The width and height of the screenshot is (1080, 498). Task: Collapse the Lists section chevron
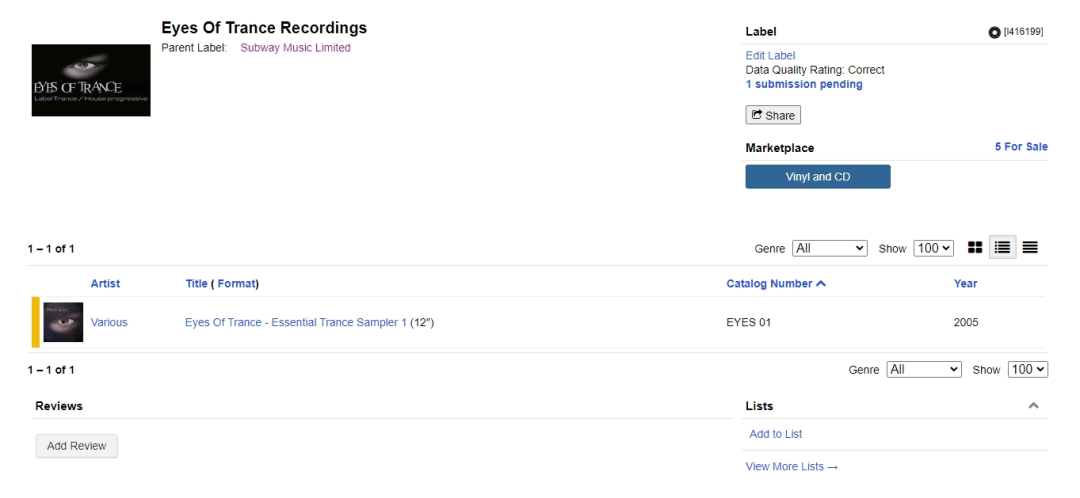(x=1034, y=406)
